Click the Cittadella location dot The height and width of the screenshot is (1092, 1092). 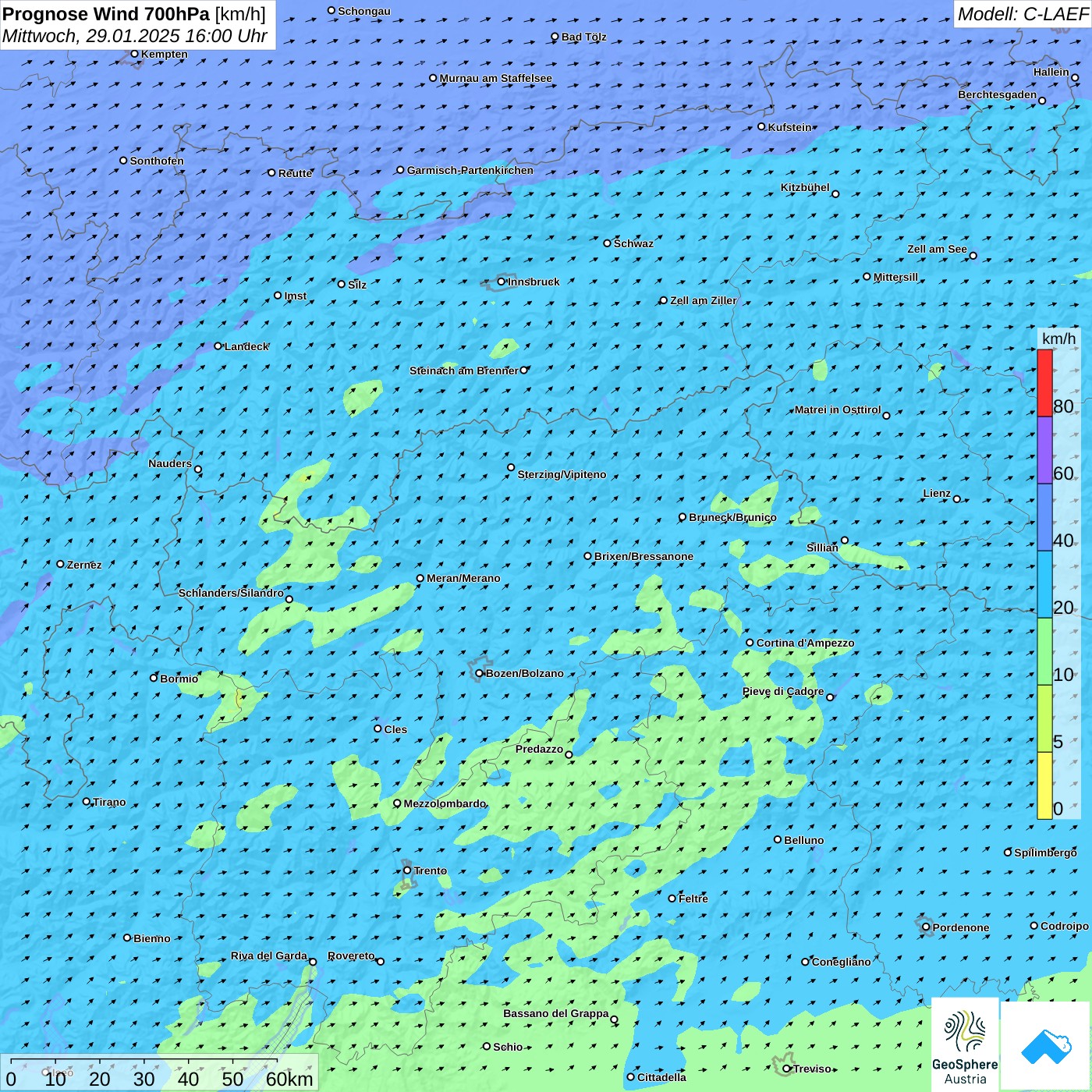pos(631,1076)
